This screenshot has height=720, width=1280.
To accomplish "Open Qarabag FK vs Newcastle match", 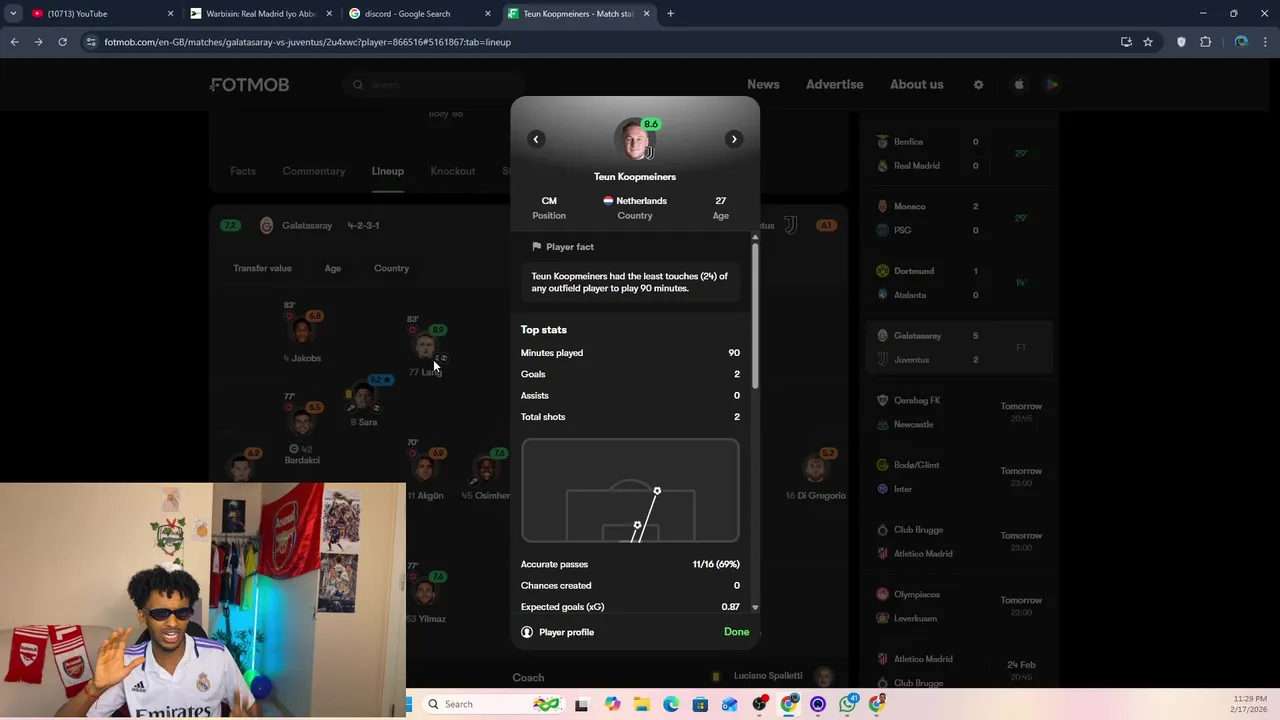I will point(960,412).
